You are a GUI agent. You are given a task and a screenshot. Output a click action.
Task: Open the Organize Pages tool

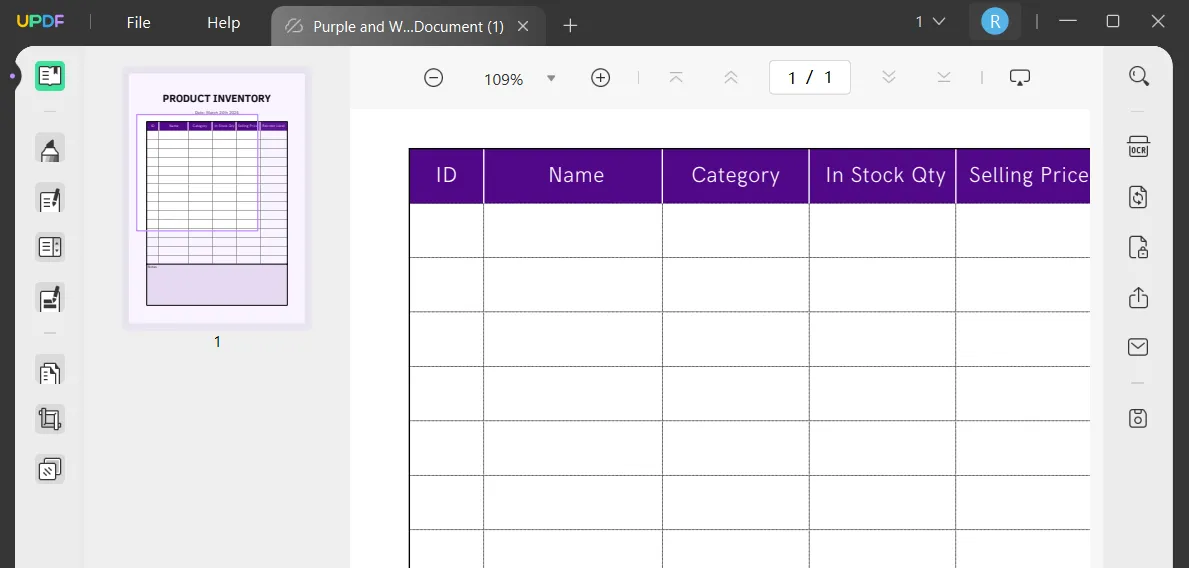click(x=50, y=370)
